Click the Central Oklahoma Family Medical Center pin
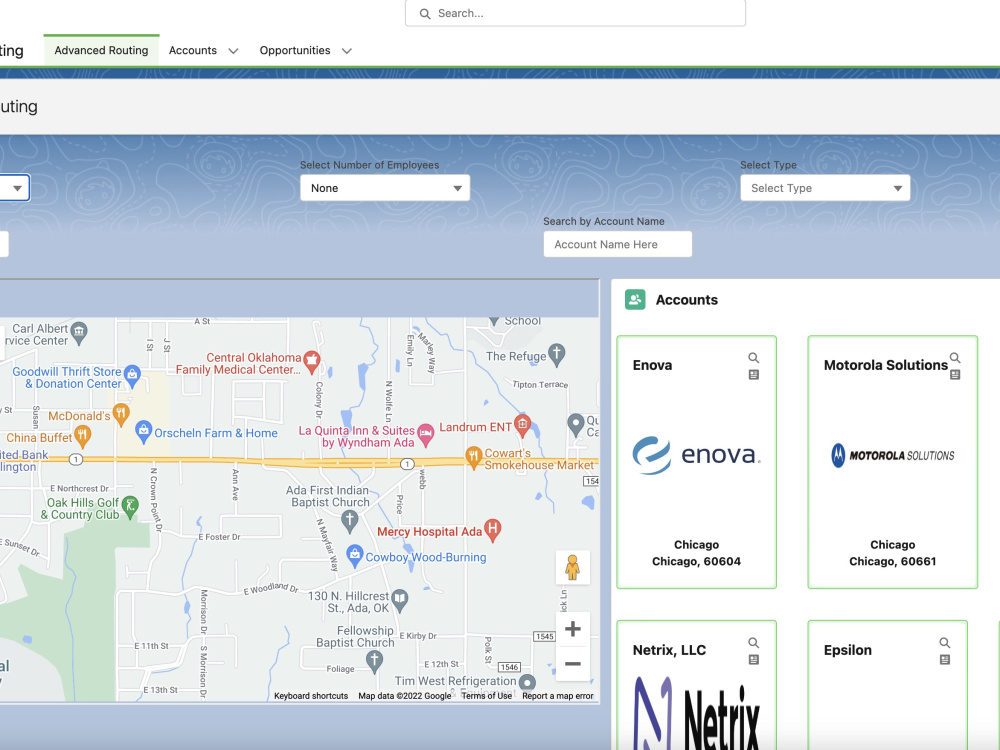This screenshot has height=750, width=1000. 311,361
